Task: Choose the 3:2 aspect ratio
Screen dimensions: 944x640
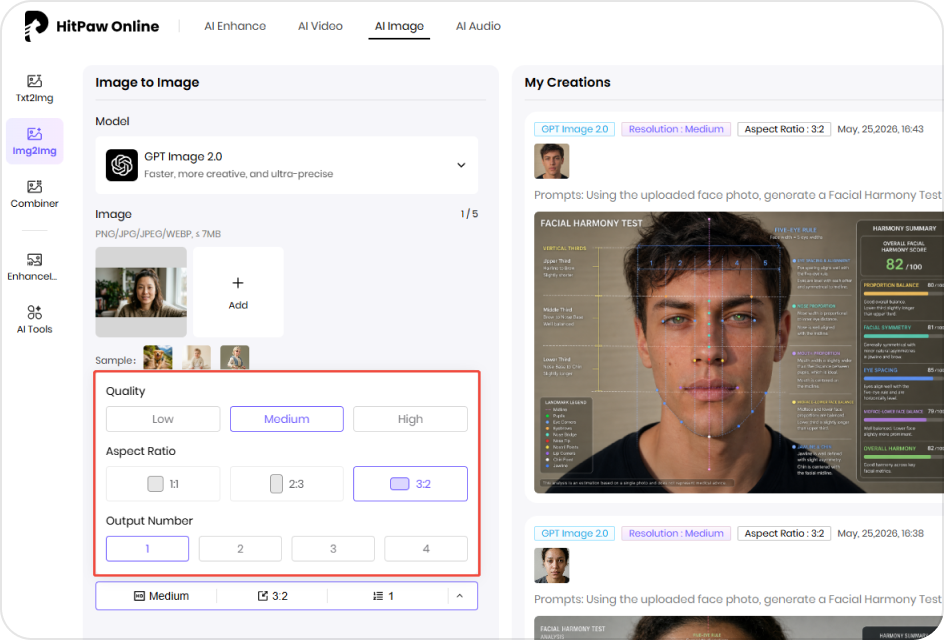Action: point(410,484)
